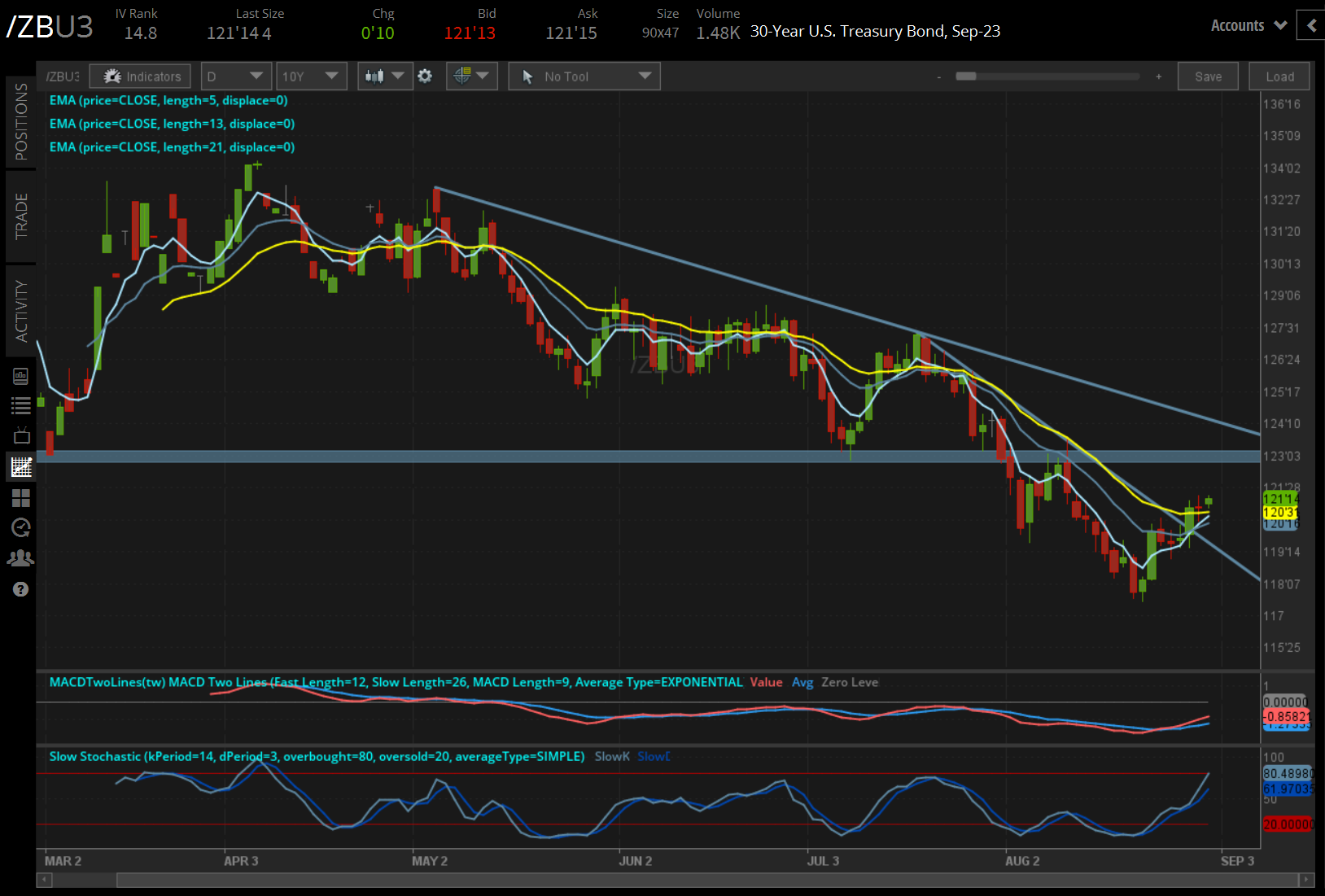Open chart settings gear icon

(x=425, y=76)
